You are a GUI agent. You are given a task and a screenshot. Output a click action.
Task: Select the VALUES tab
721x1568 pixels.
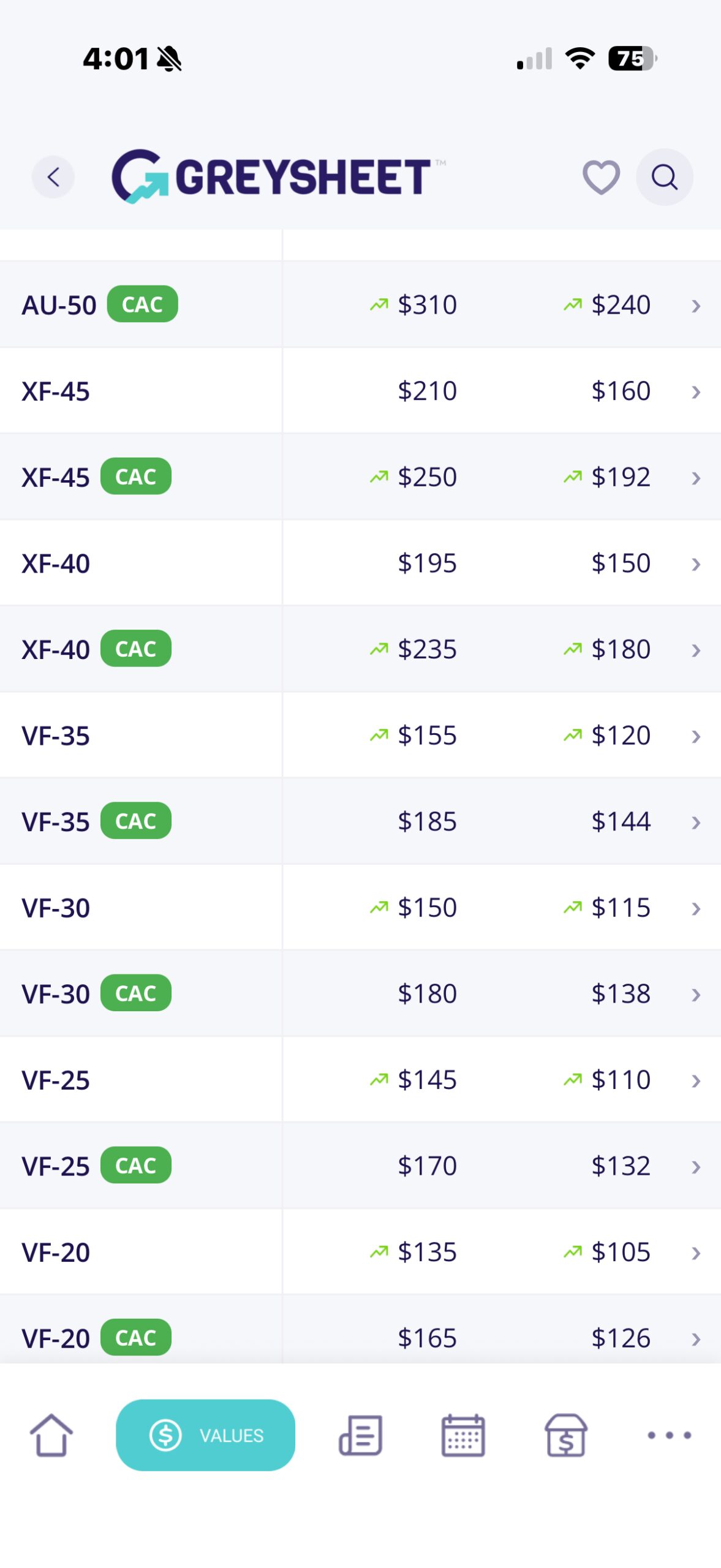click(x=206, y=1434)
